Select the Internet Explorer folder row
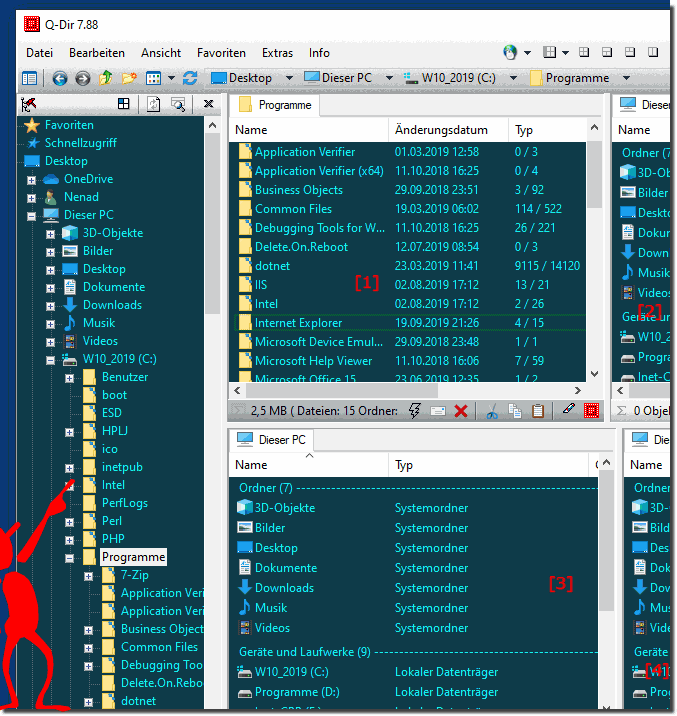Viewport: 677px width, 716px height. [409, 323]
